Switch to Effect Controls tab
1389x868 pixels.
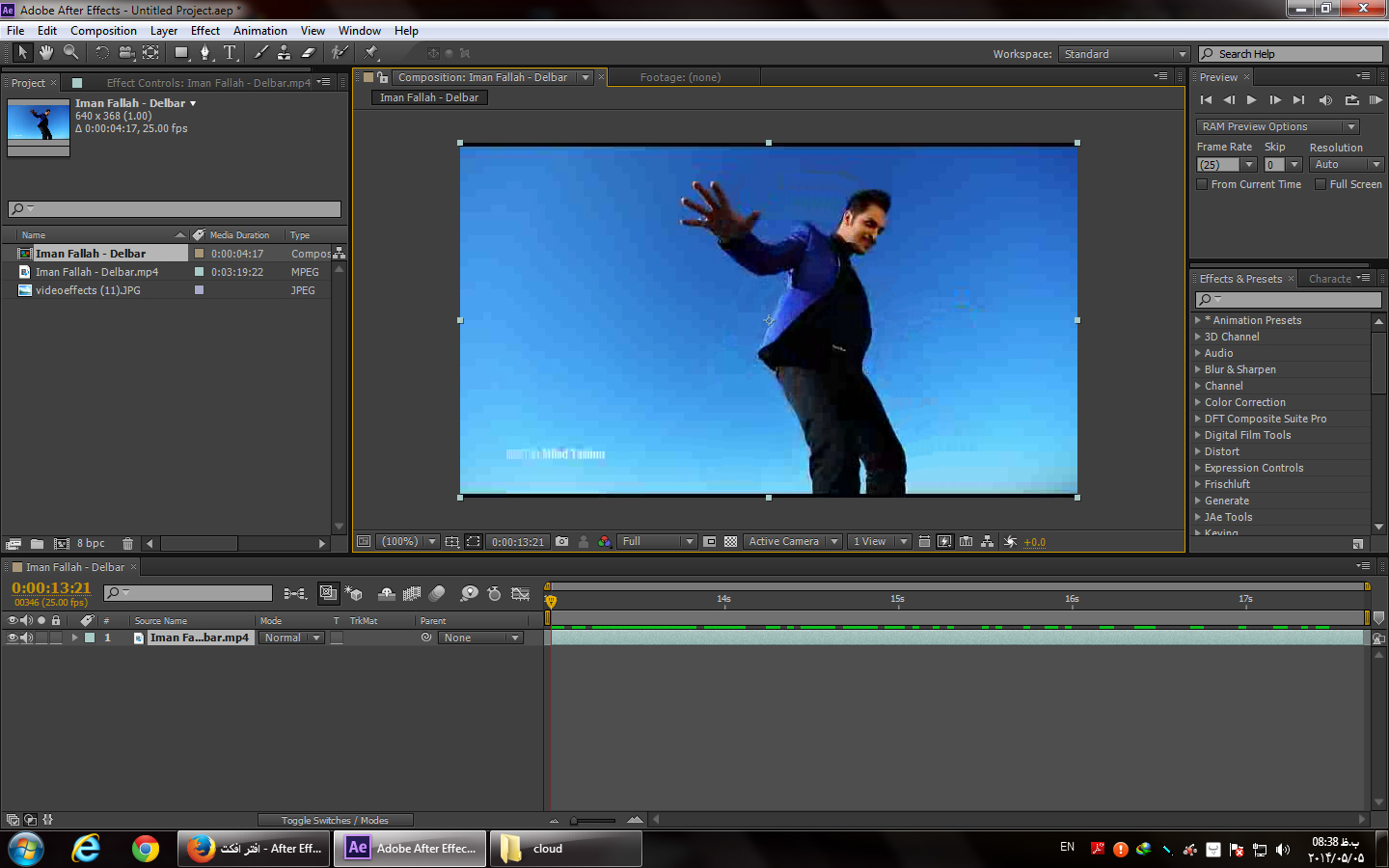click(x=208, y=83)
